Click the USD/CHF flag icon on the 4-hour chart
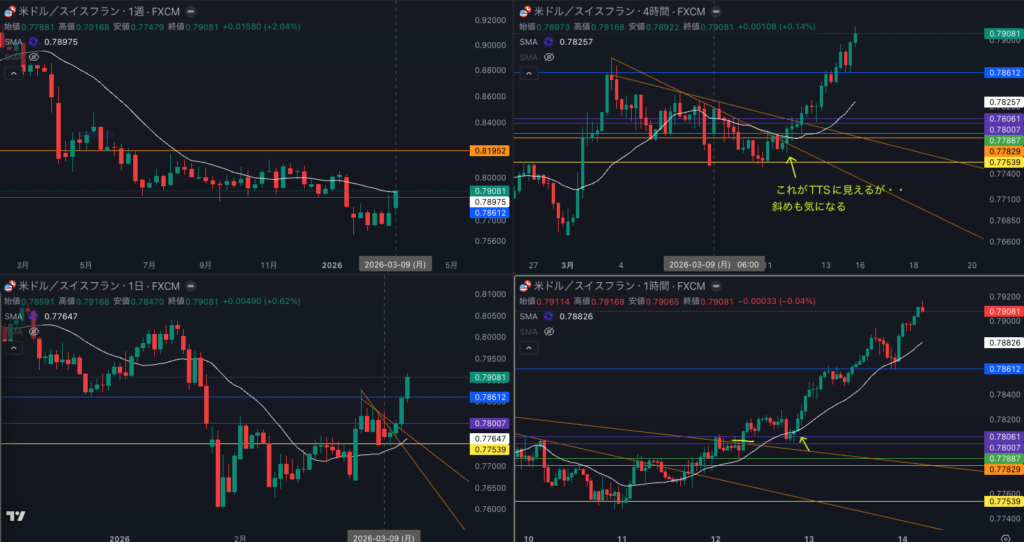Image resolution: width=1024 pixels, height=542 pixels. click(524, 12)
